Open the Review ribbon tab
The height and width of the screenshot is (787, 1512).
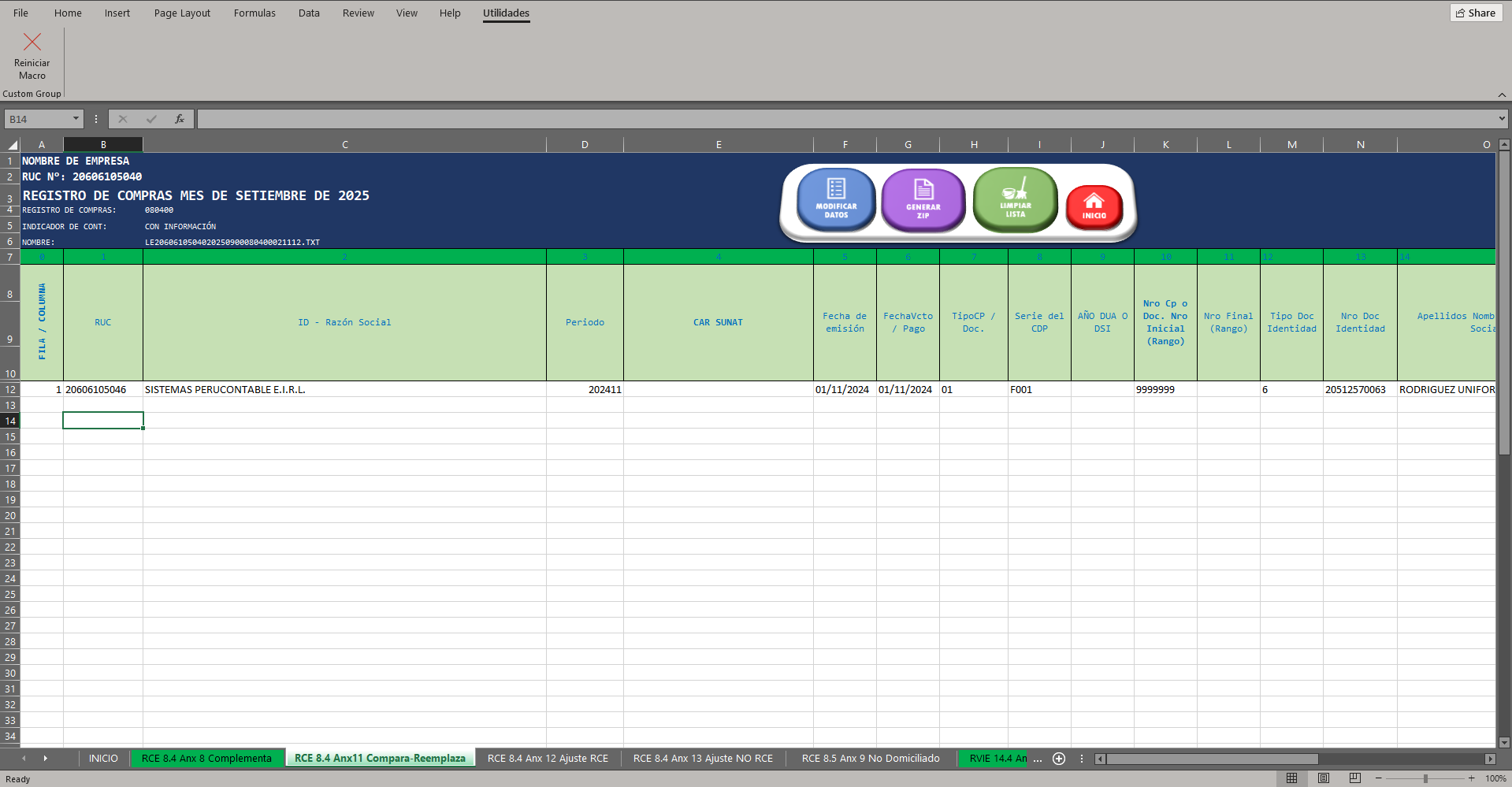[x=358, y=13]
